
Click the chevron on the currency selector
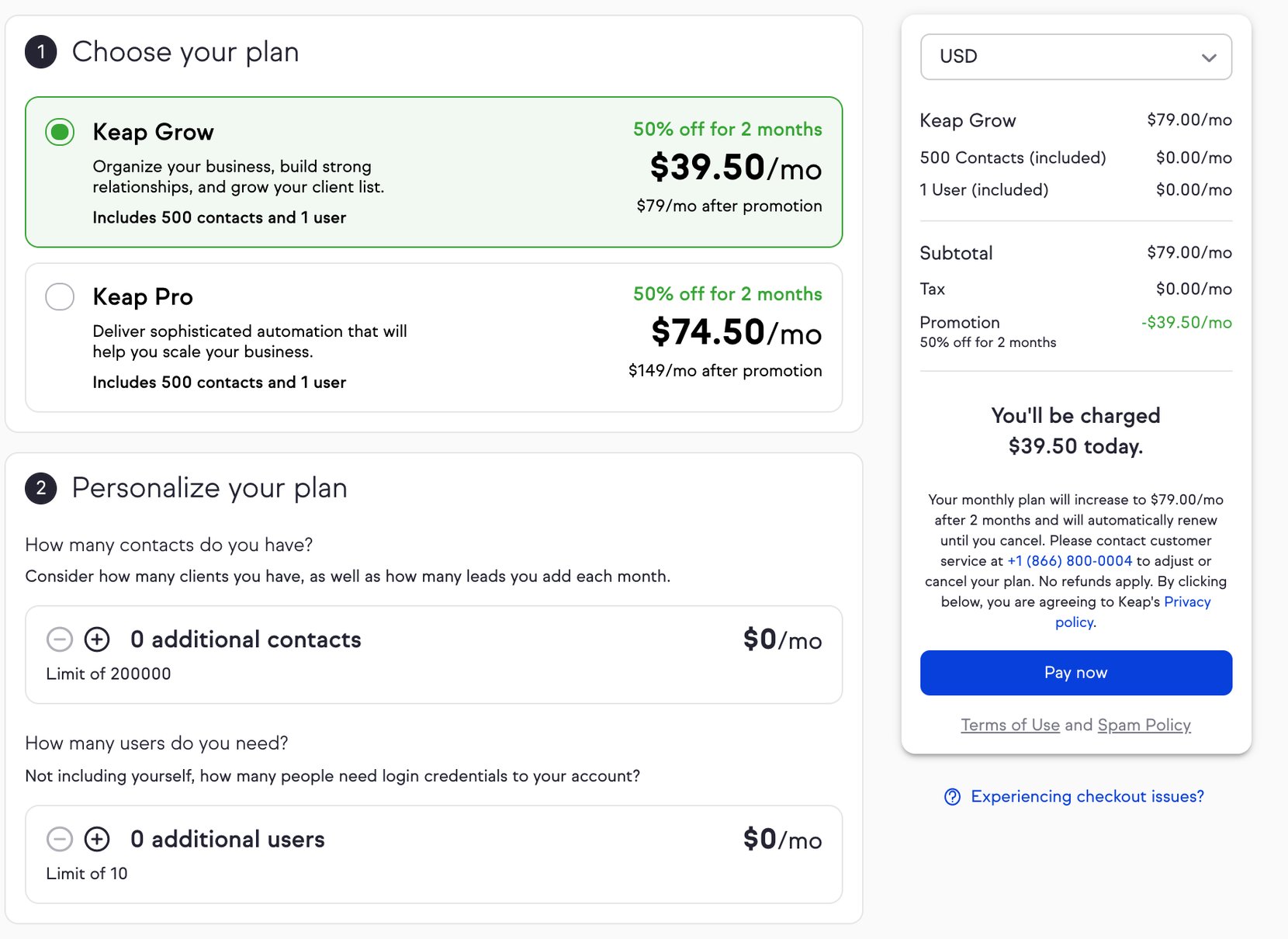(x=1208, y=57)
